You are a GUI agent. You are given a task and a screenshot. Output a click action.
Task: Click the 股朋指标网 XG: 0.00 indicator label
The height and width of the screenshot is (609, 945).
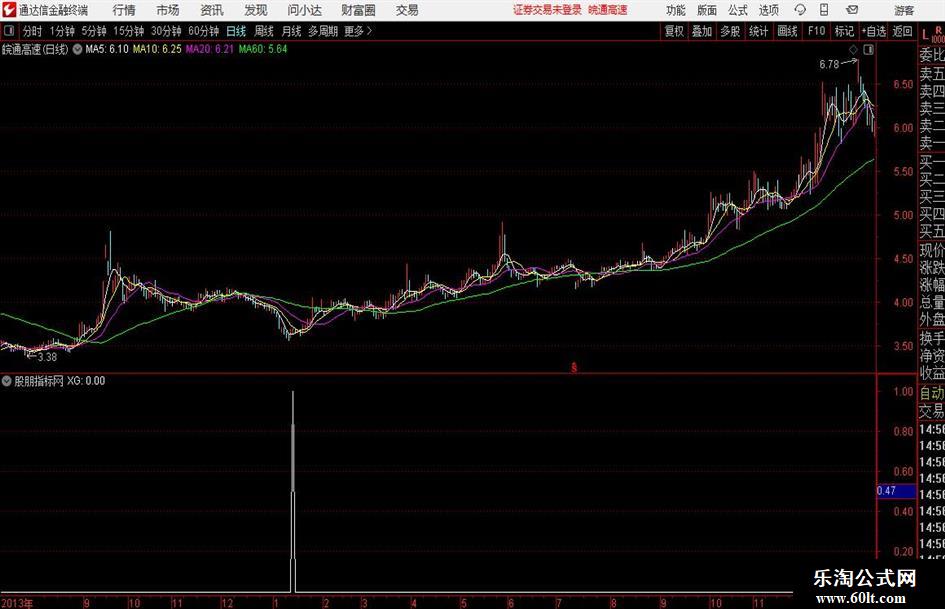pyautogui.click(x=60, y=381)
